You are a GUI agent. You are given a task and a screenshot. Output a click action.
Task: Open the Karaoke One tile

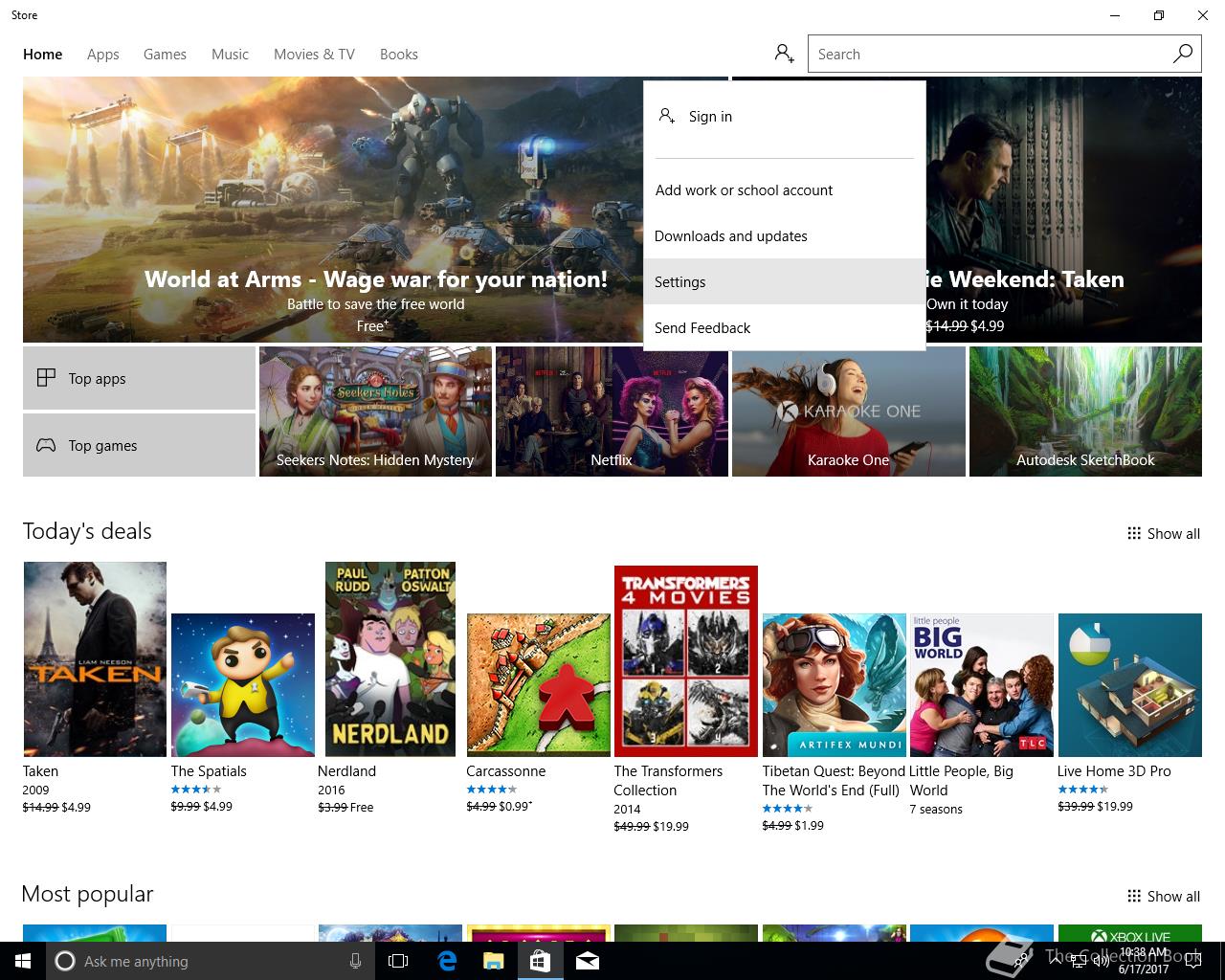coord(849,412)
